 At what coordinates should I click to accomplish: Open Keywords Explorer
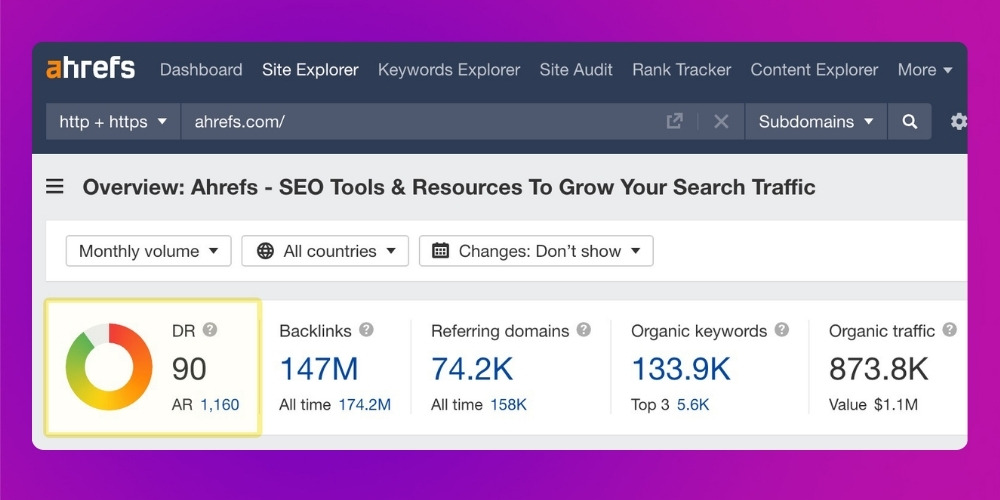coord(449,70)
